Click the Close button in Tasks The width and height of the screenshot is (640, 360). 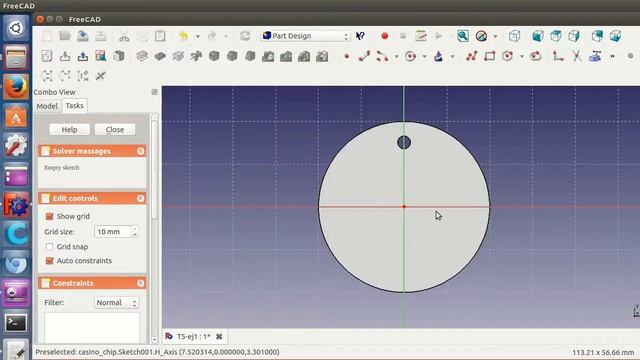click(115, 129)
